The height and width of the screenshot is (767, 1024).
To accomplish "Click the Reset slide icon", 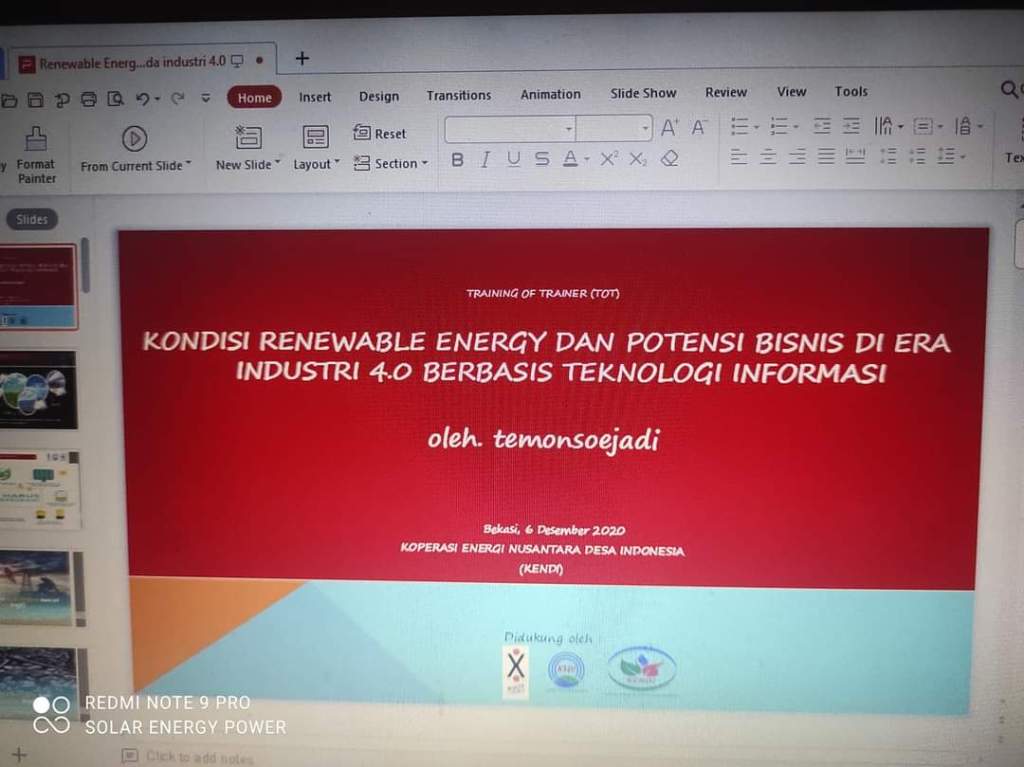I will point(380,133).
